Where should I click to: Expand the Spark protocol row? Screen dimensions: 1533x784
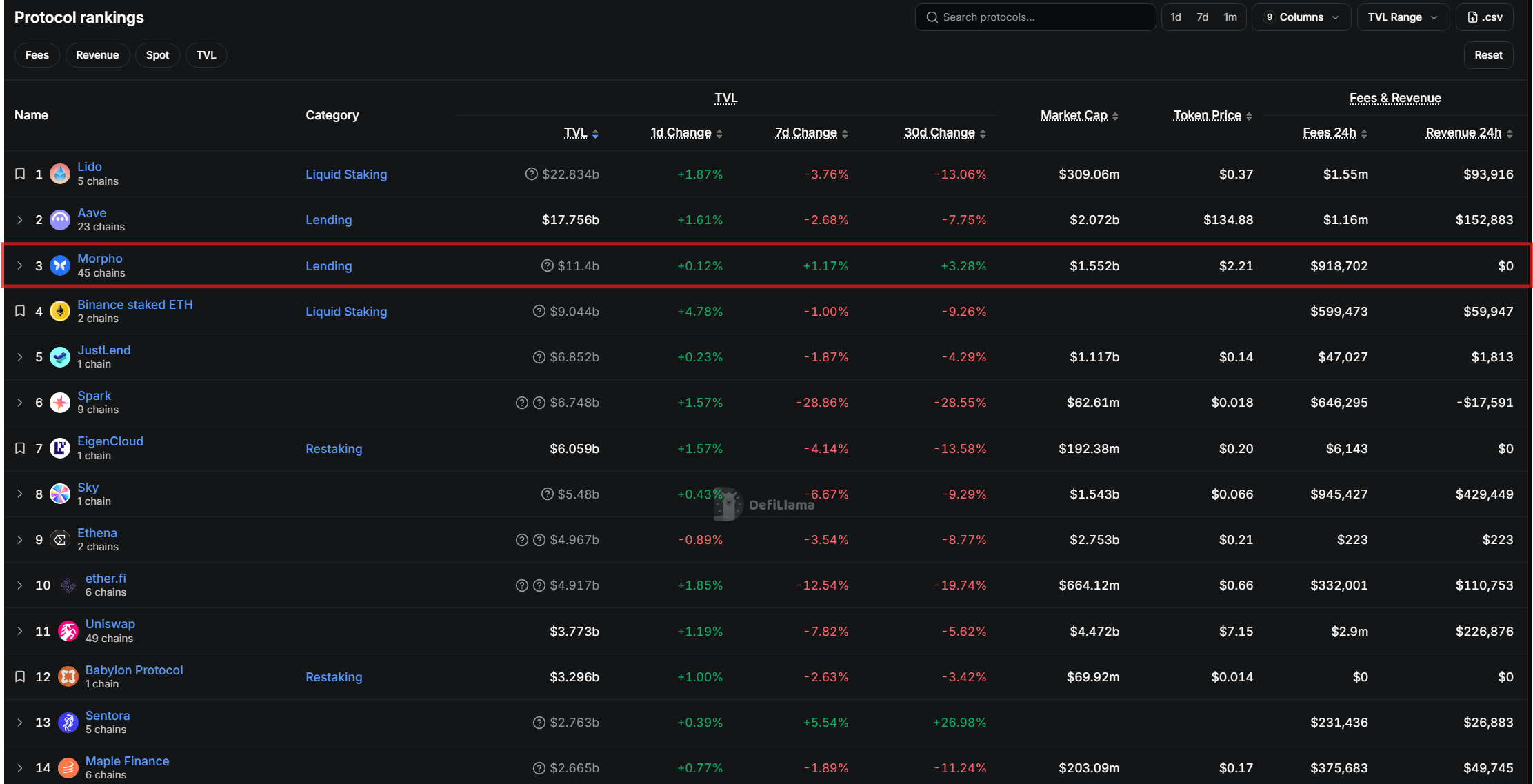coord(20,402)
